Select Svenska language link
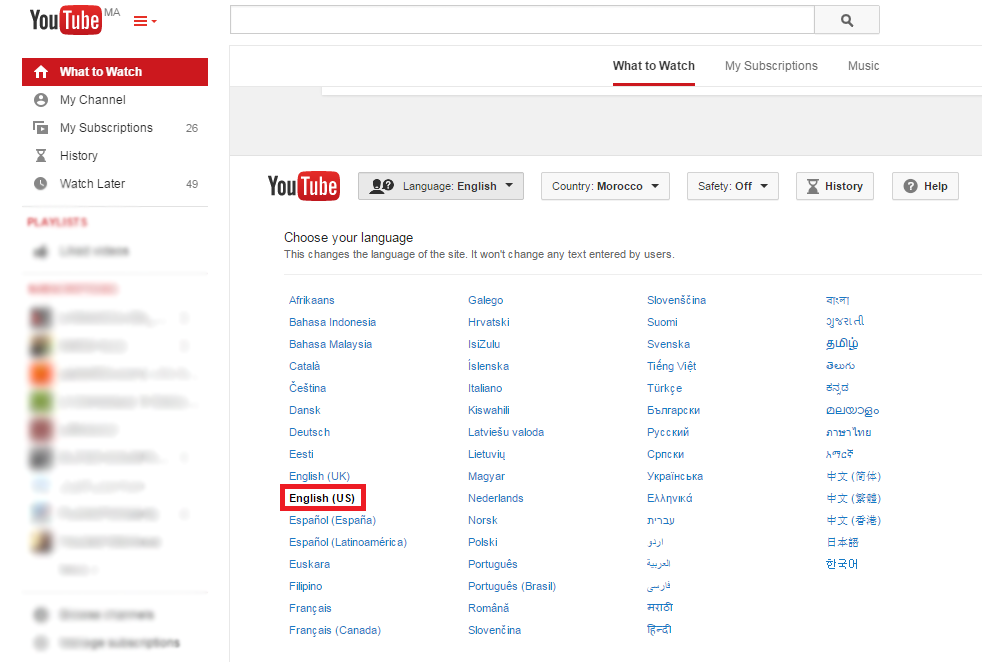 668,344
